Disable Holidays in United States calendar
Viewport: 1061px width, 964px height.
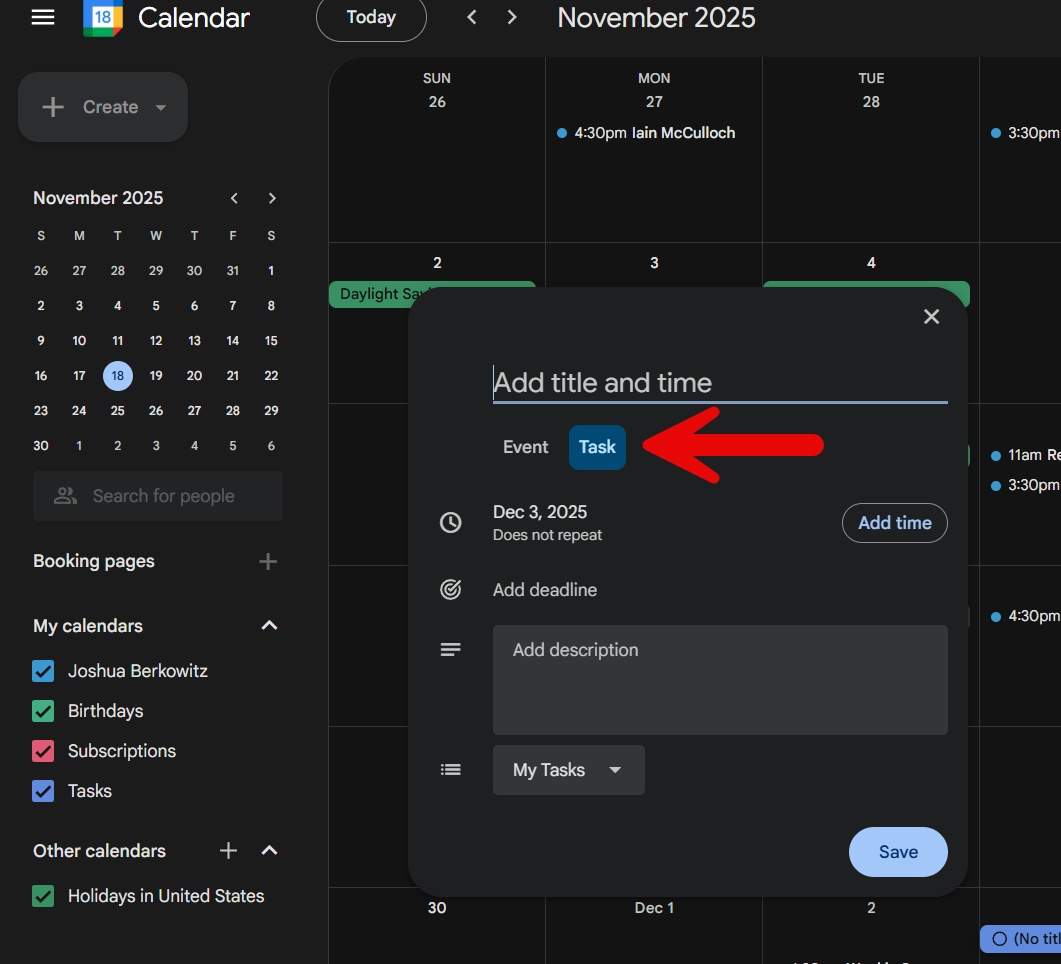(43, 896)
